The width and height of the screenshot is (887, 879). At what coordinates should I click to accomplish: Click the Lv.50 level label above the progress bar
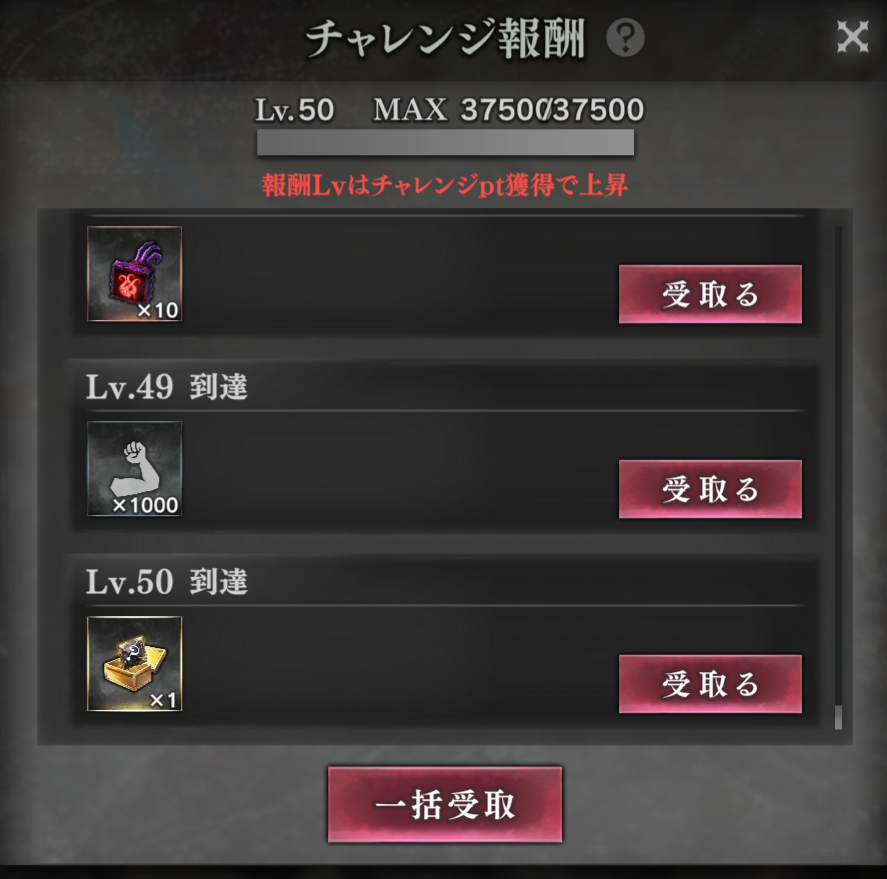tap(295, 110)
